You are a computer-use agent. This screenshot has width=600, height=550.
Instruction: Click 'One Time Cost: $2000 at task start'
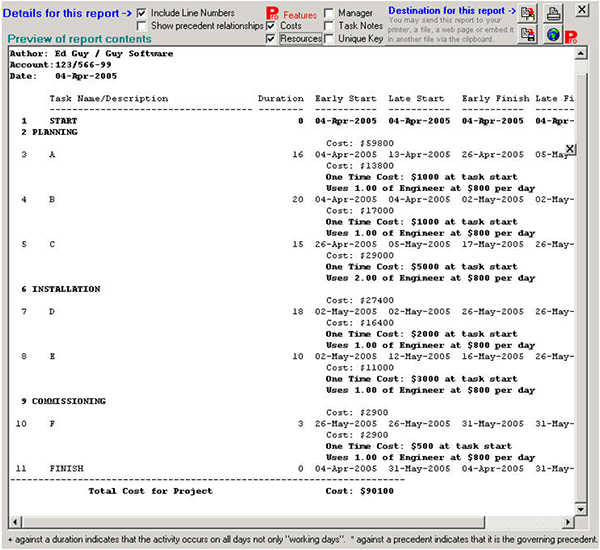tap(422, 334)
